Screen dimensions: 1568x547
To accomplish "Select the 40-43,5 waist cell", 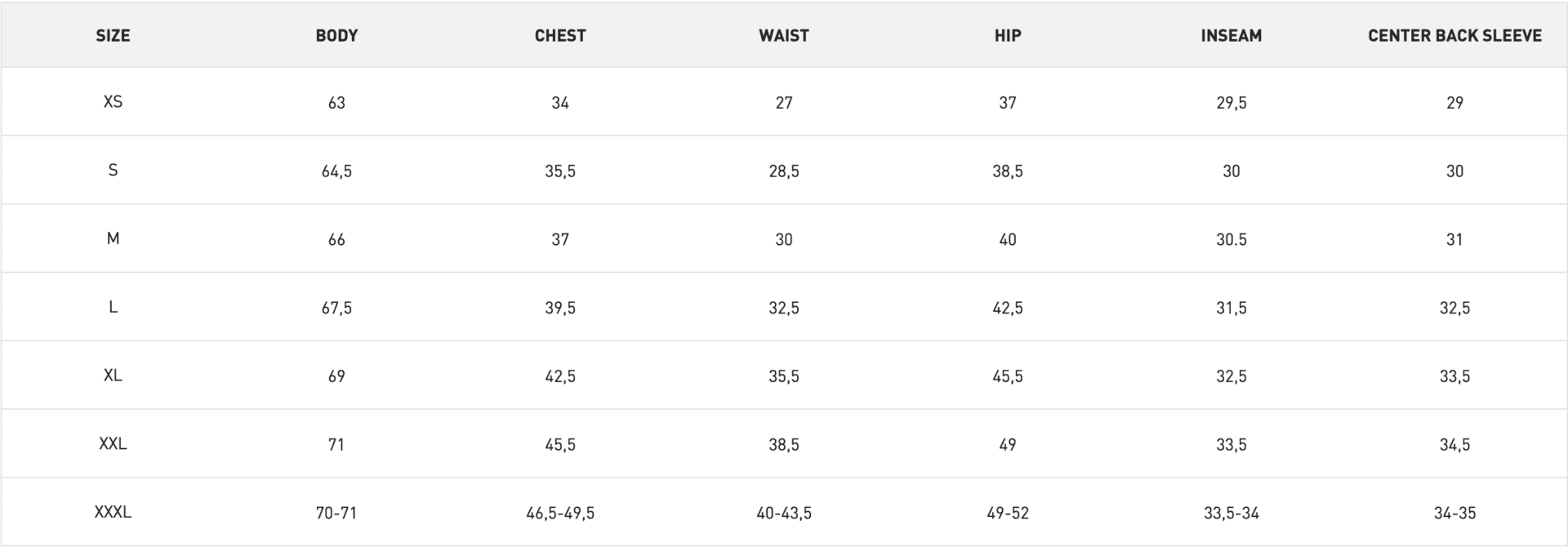I will tap(784, 514).
